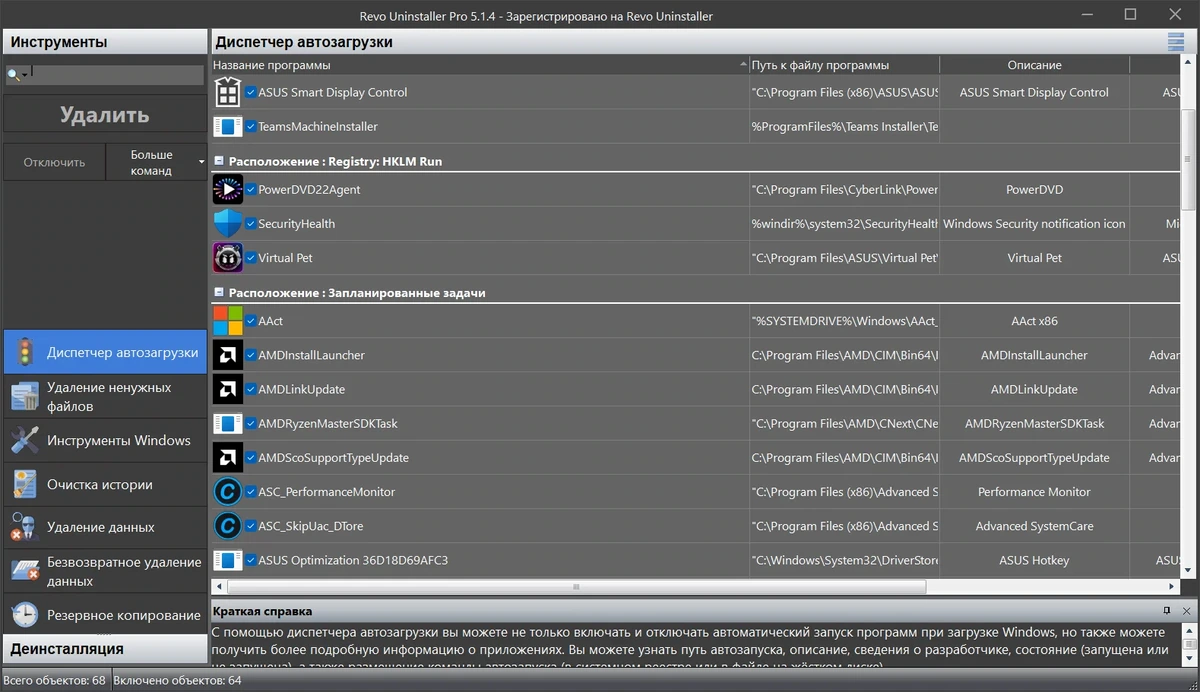
Task: Toggle the AMDInstallLauncher checkbox
Action: (x=251, y=356)
